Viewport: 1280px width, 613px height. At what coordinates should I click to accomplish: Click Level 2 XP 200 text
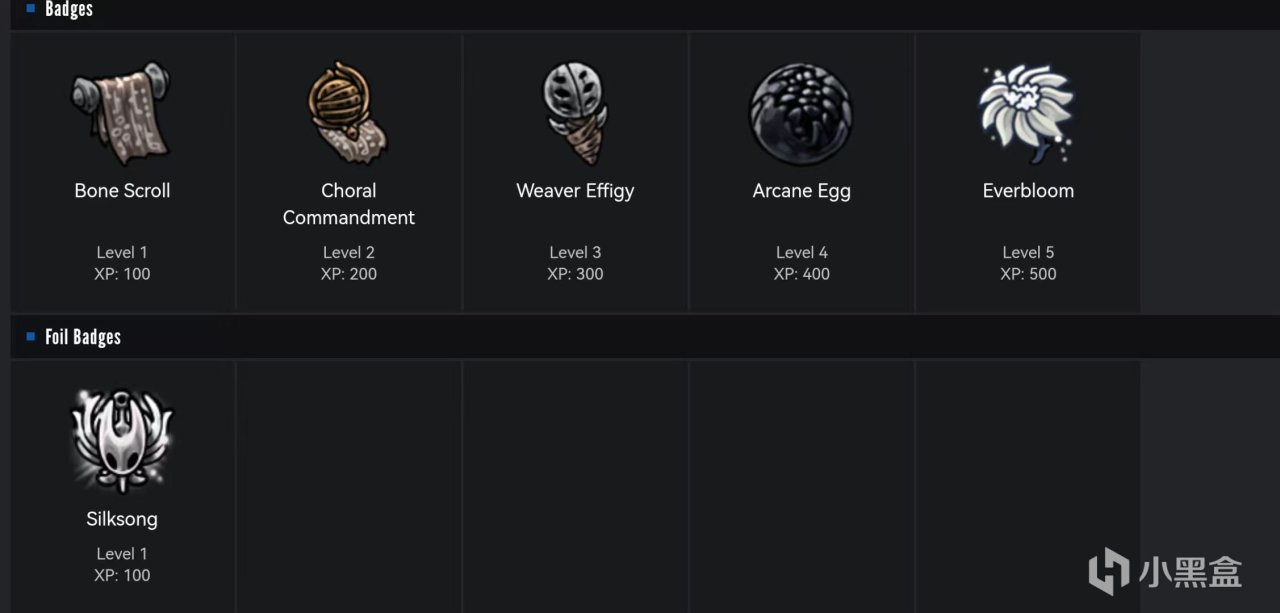point(348,263)
